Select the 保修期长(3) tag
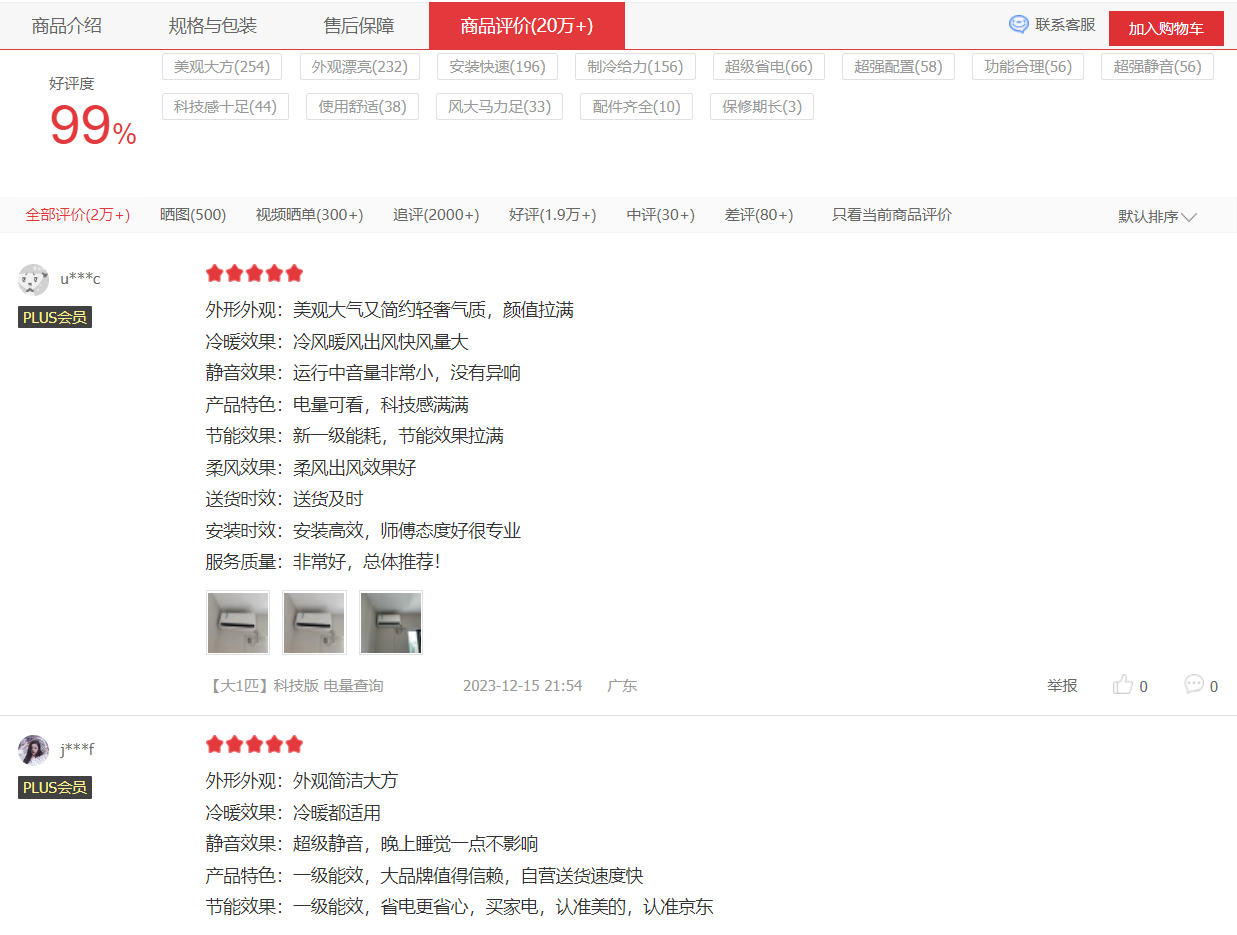The width and height of the screenshot is (1237, 935). coord(762,106)
